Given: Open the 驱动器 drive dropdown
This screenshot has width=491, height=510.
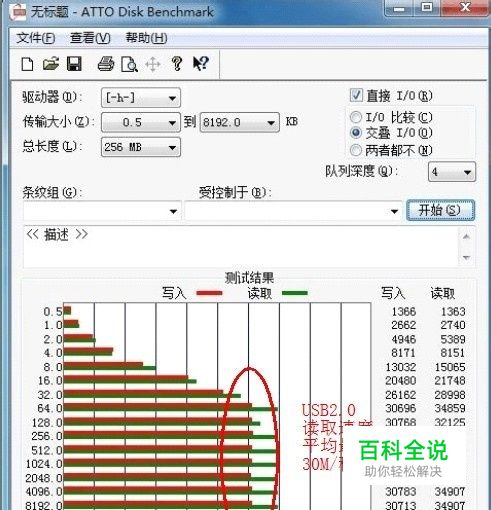Looking at the screenshot, I should (141, 98).
